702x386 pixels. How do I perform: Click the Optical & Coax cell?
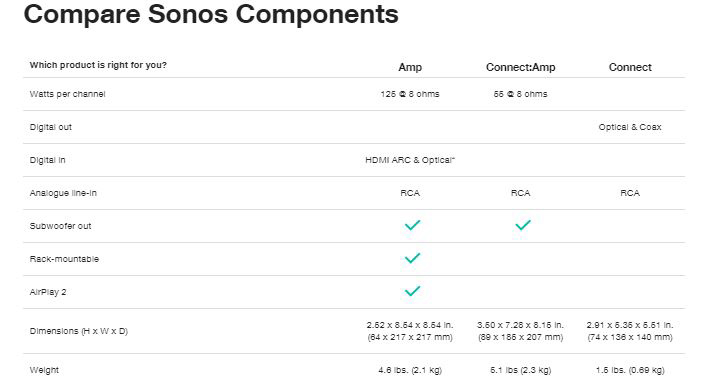click(x=630, y=127)
